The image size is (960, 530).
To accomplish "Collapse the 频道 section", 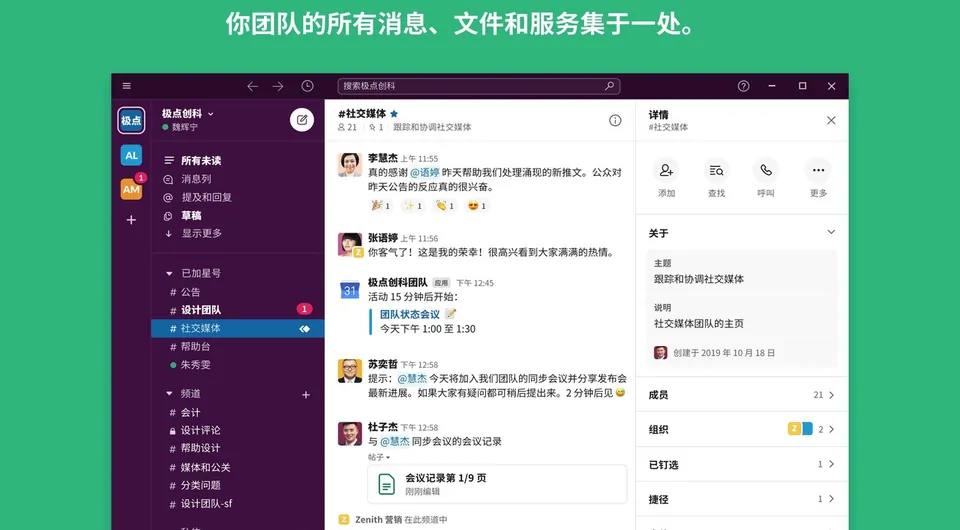I will 170,394.
